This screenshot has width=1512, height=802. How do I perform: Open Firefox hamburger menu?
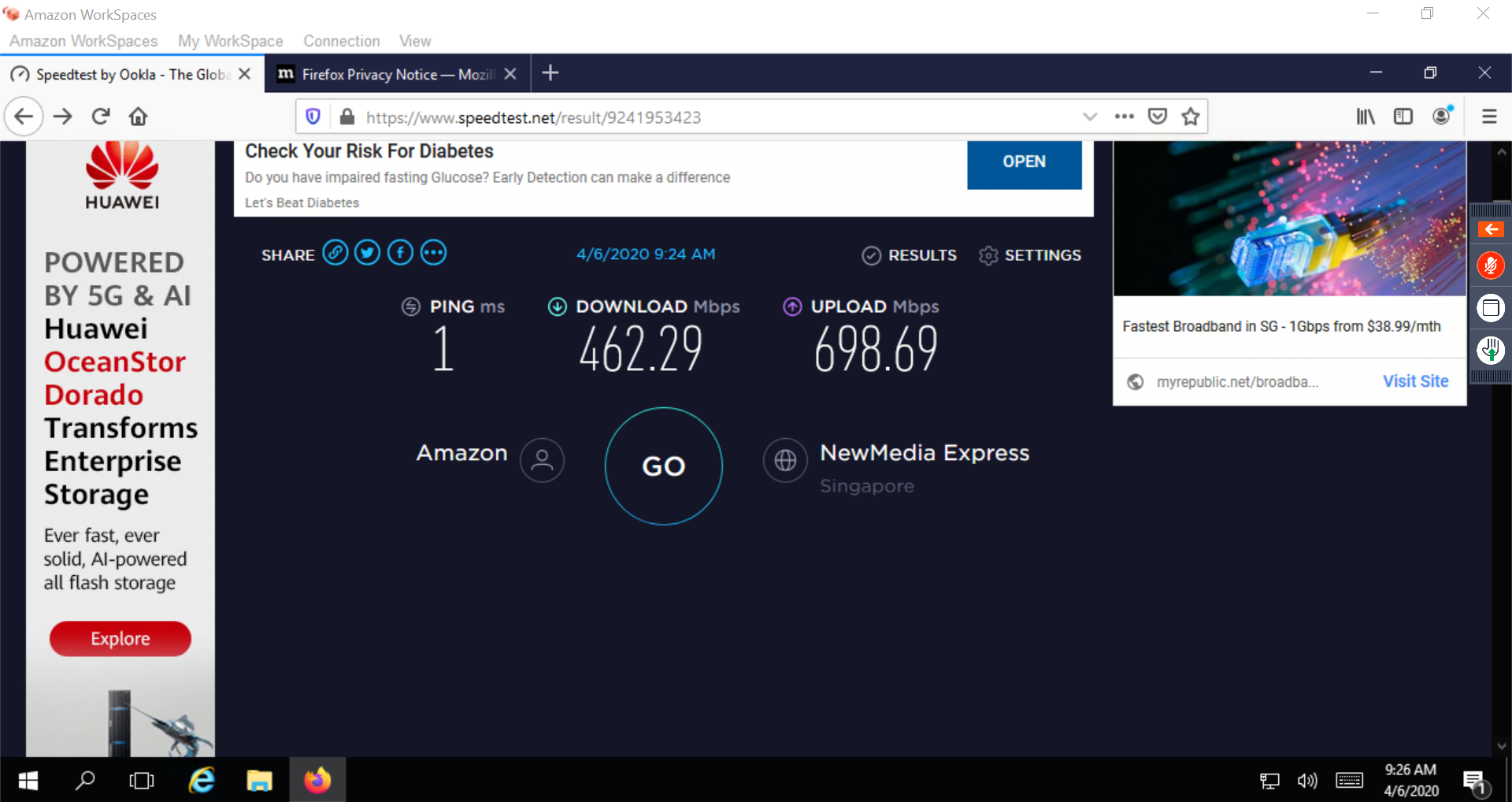(x=1489, y=117)
